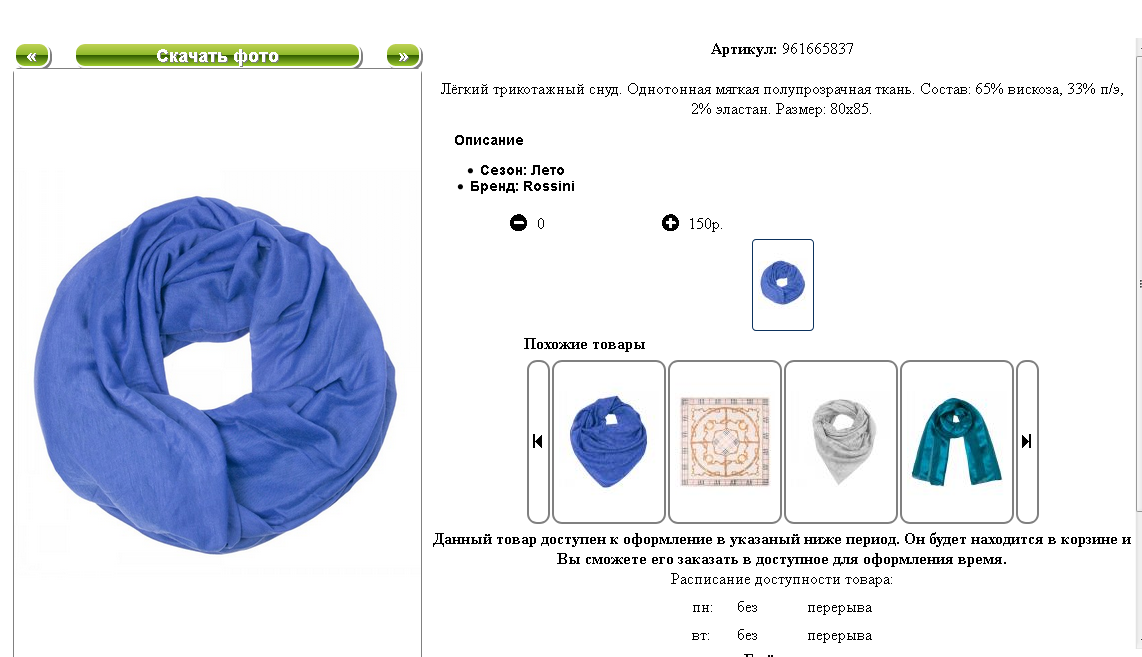Go to first item in similar products carousel

click(x=537, y=441)
